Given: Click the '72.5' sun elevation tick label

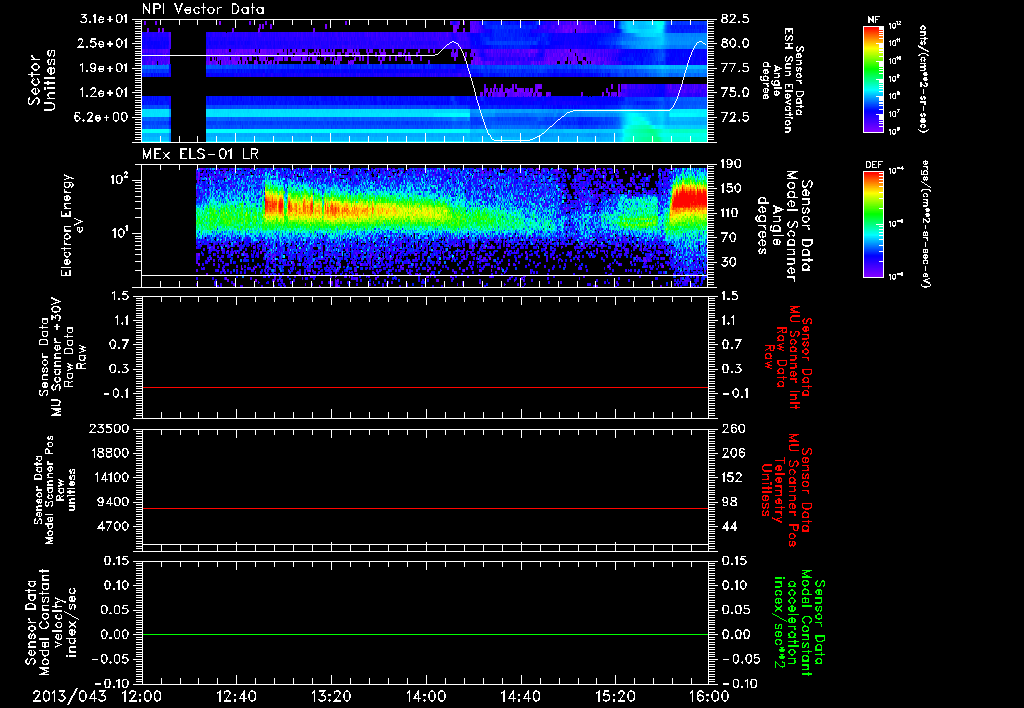Looking at the screenshot, I should (x=735, y=118).
